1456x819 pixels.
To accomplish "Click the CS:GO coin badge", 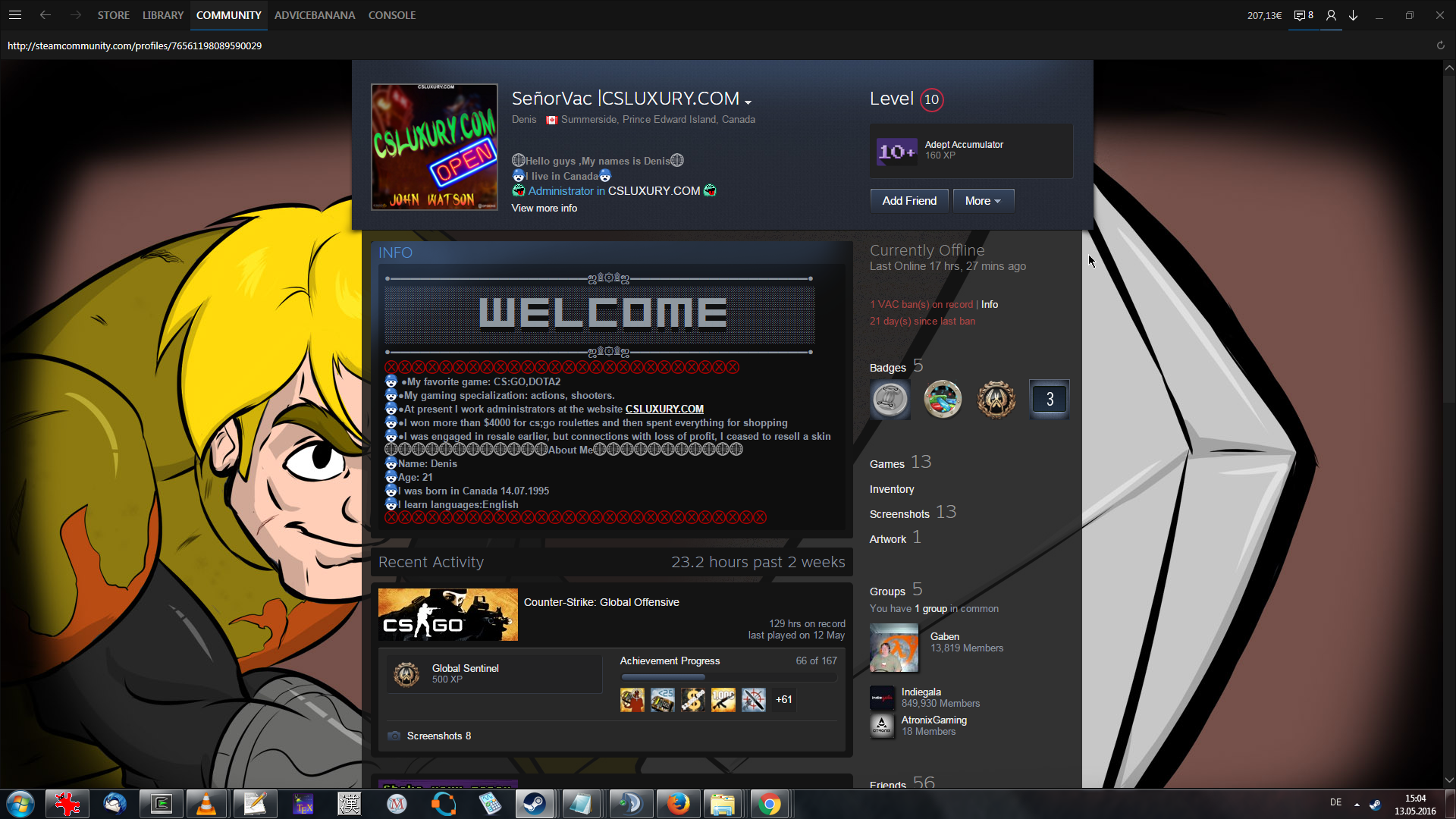I will 996,399.
